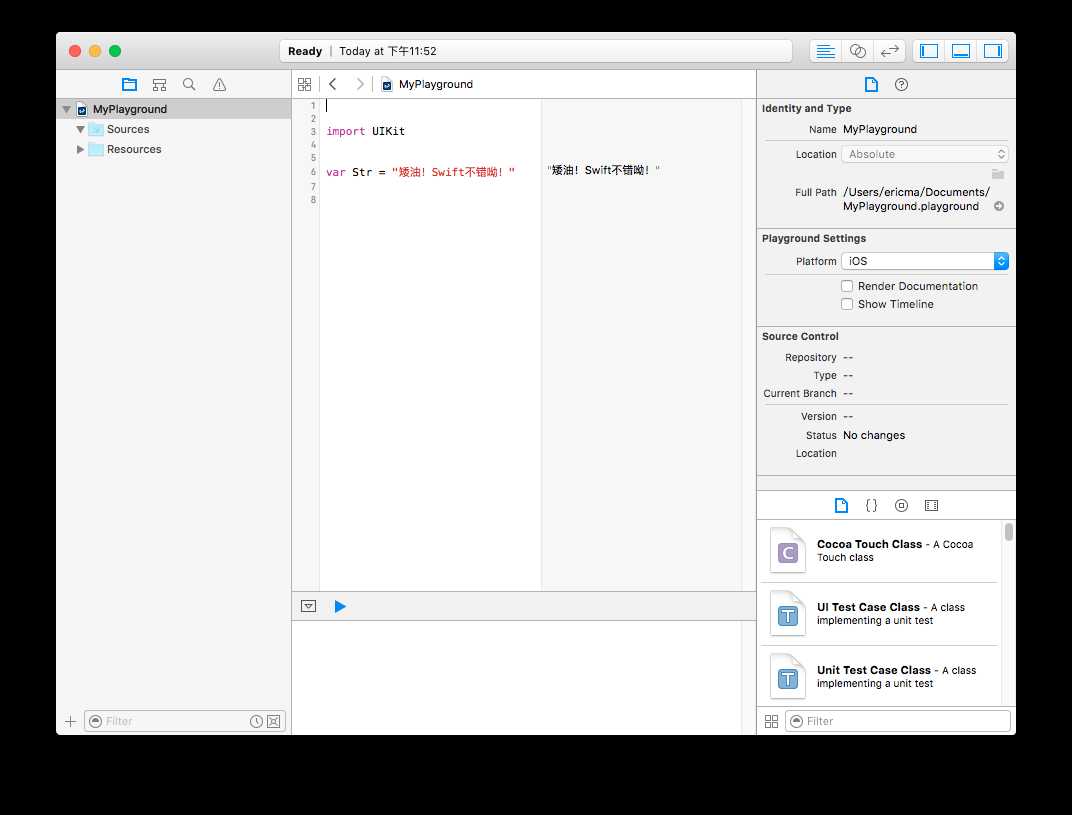Enable Show Timeline checkbox
This screenshot has height=815, width=1072.
(847, 304)
